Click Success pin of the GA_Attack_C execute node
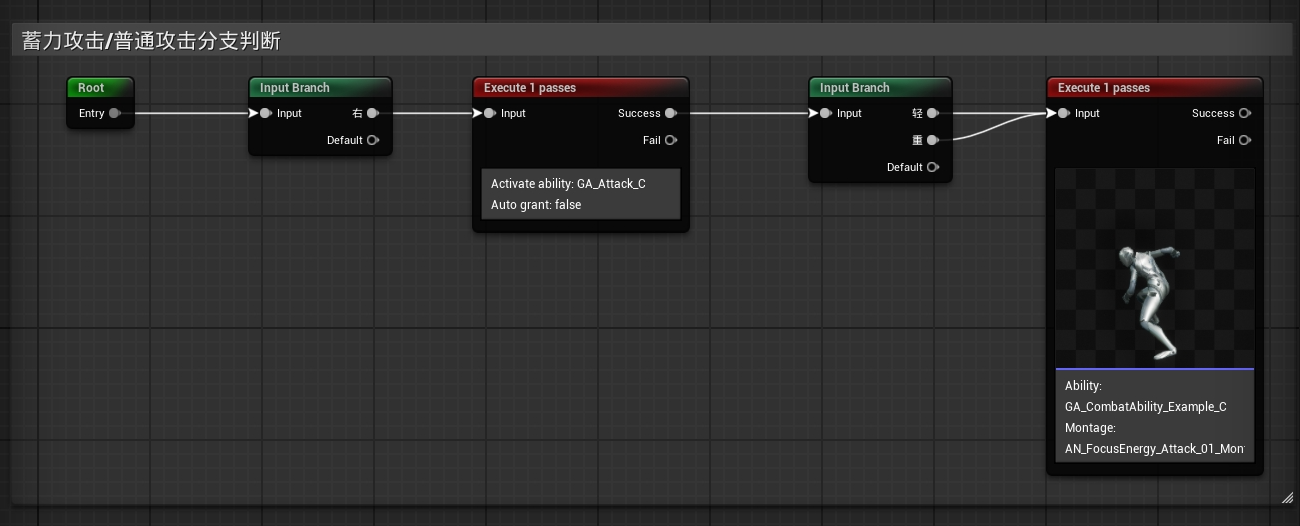The height and width of the screenshot is (526, 1300). 670,113
